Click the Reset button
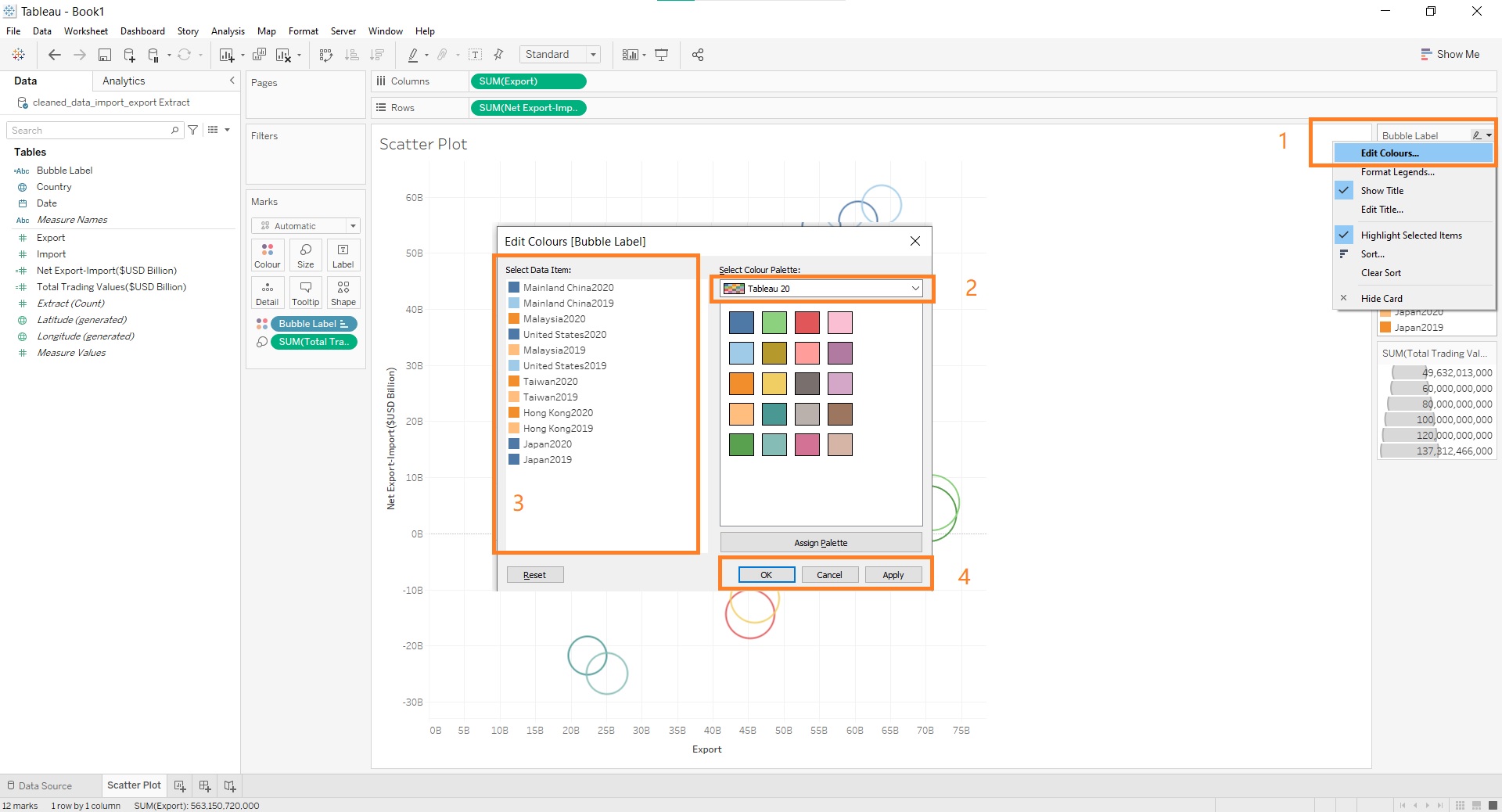The height and width of the screenshot is (812, 1502). (x=535, y=575)
